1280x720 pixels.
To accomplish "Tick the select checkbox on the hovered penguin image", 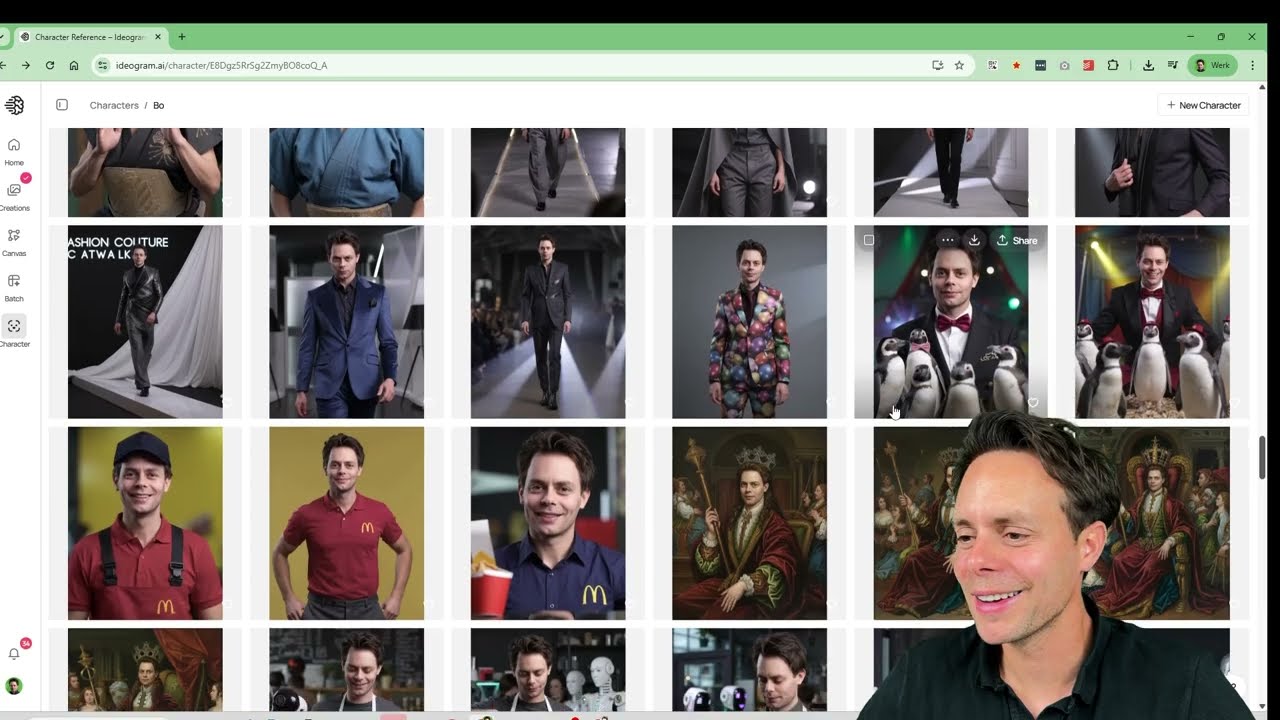I will (x=868, y=240).
